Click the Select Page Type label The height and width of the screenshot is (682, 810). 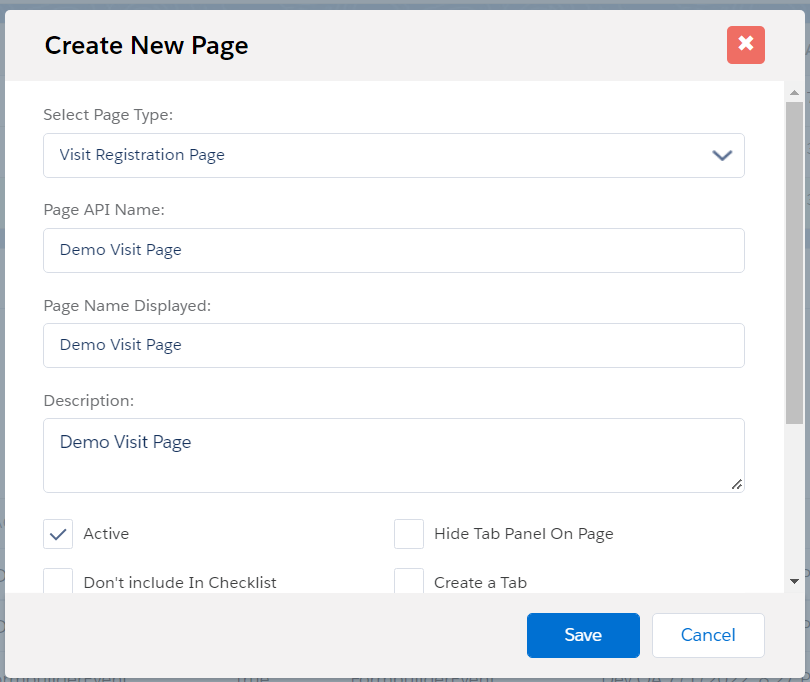click(x=108, y=115)
